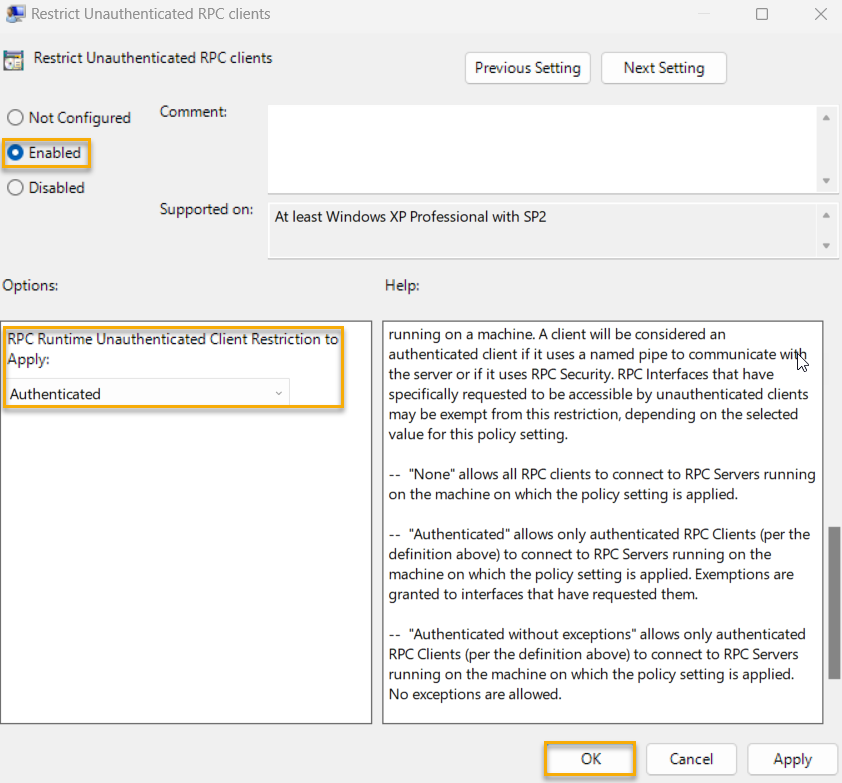Click the application icon in the title bar
This screenshot has height=783, width=842.
(13, 14)
